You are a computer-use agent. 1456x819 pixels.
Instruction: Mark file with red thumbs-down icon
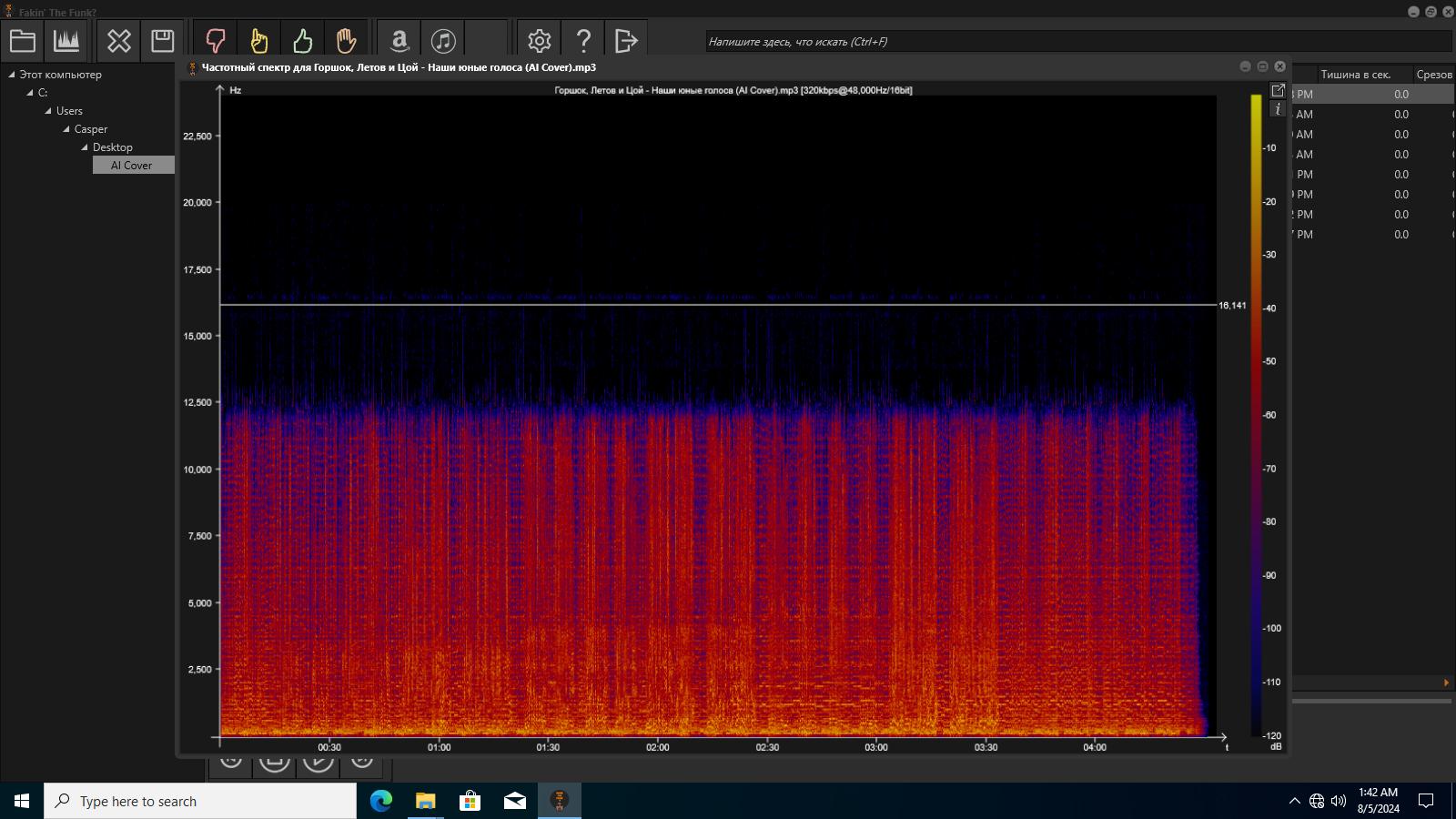[x=216, y=41]
